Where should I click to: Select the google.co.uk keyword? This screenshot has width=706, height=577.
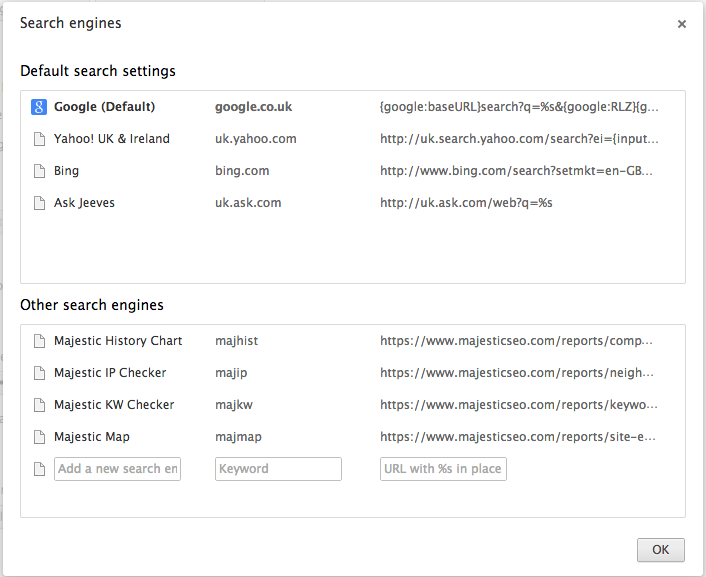[253, 107]
